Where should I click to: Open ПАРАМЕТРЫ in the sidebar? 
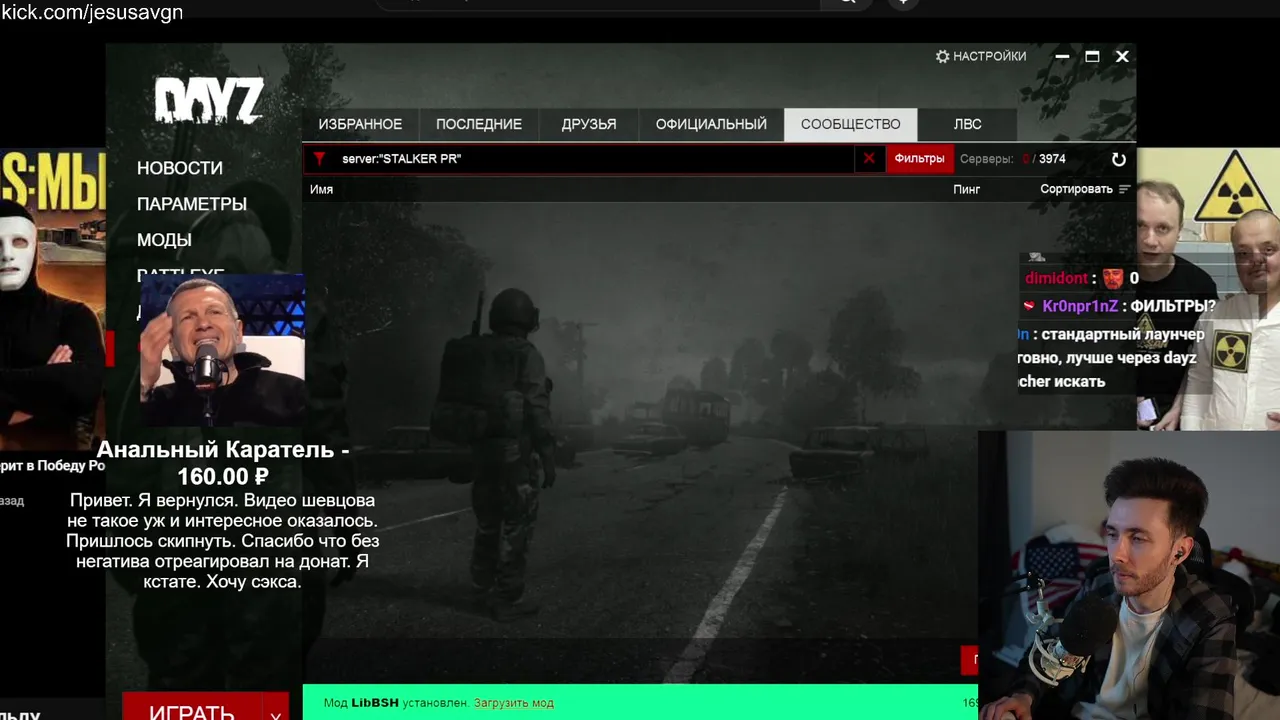pyautogui.click(x=192, y=204)
